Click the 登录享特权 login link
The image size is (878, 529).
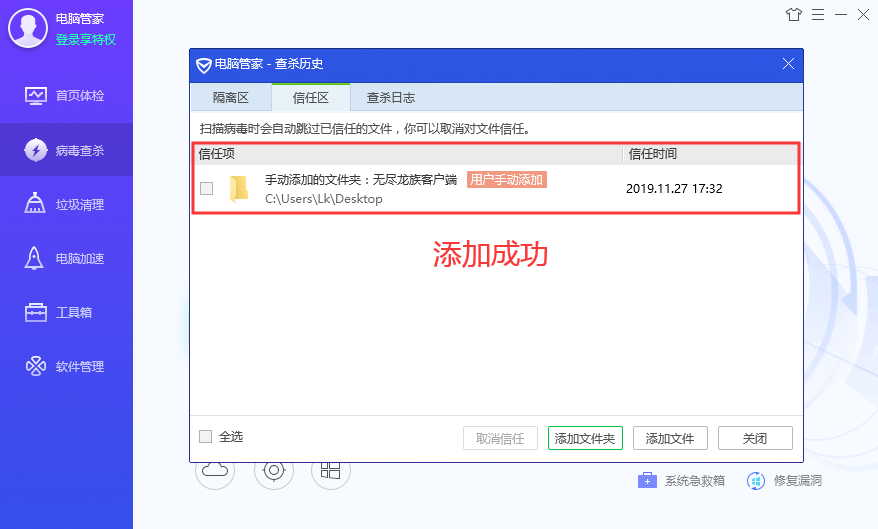[x=86, y=40]
